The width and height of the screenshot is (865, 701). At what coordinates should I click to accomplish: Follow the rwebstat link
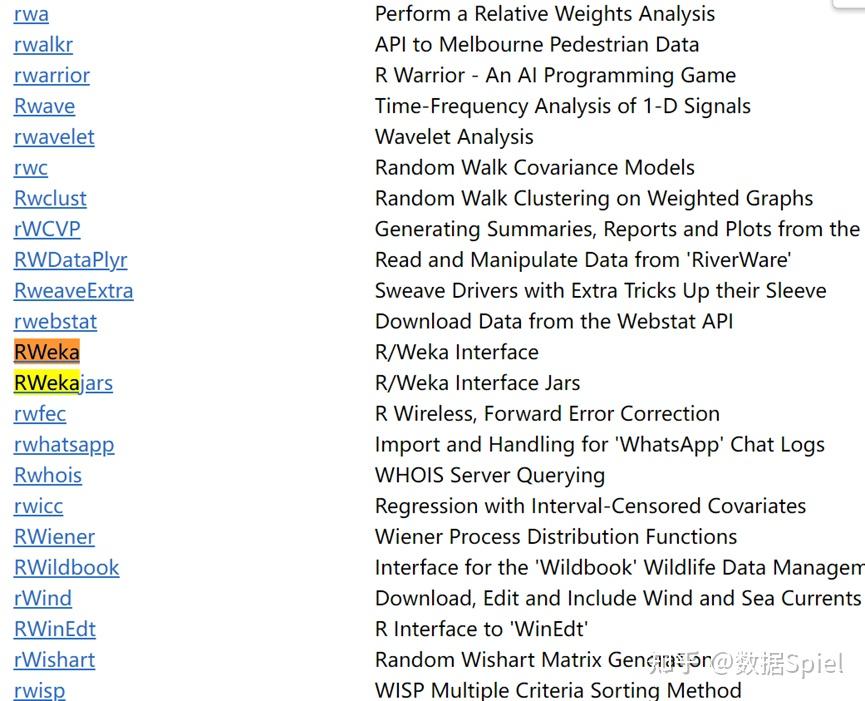[55, 322]
